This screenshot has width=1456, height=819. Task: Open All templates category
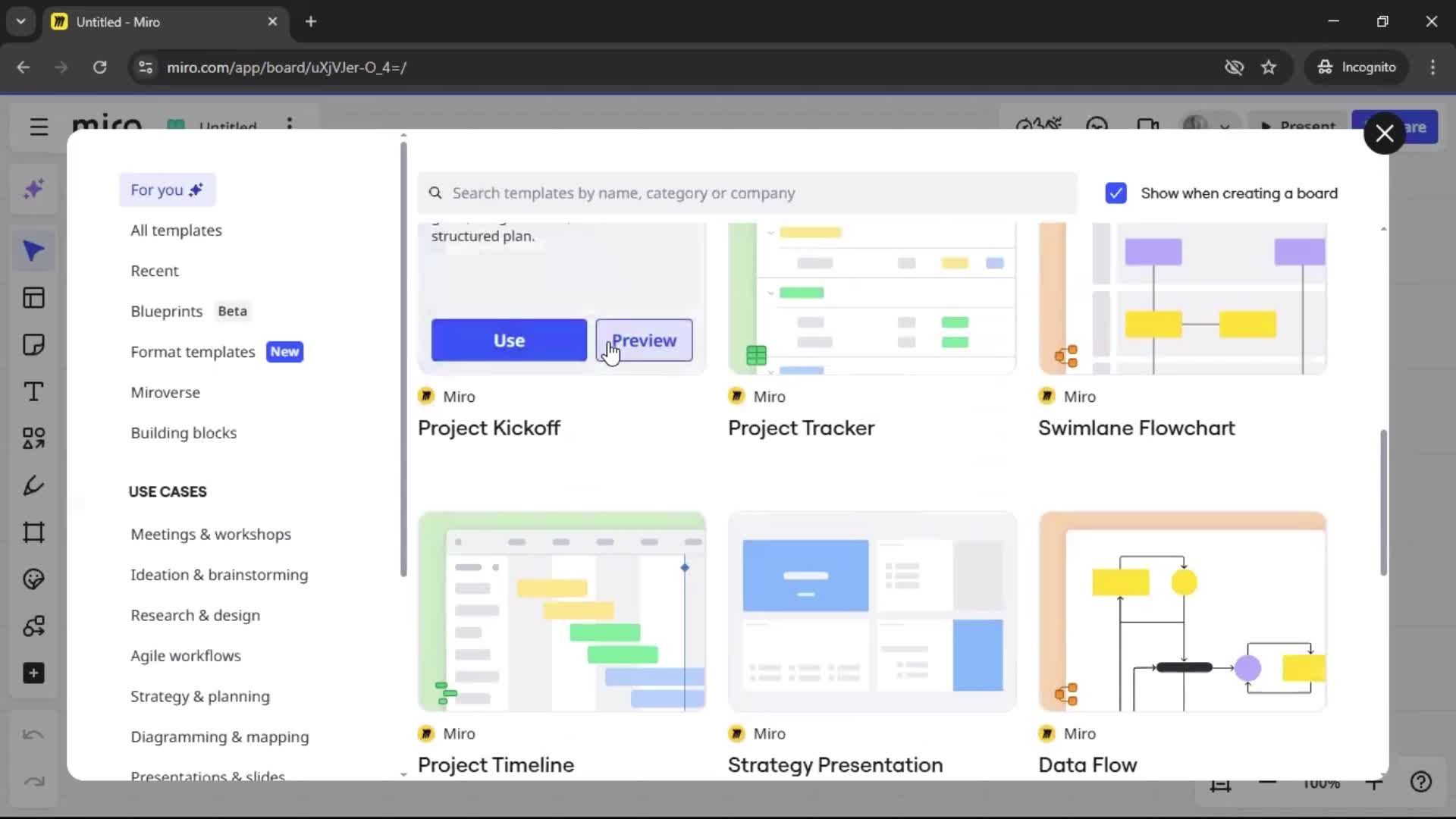point(176,231)
